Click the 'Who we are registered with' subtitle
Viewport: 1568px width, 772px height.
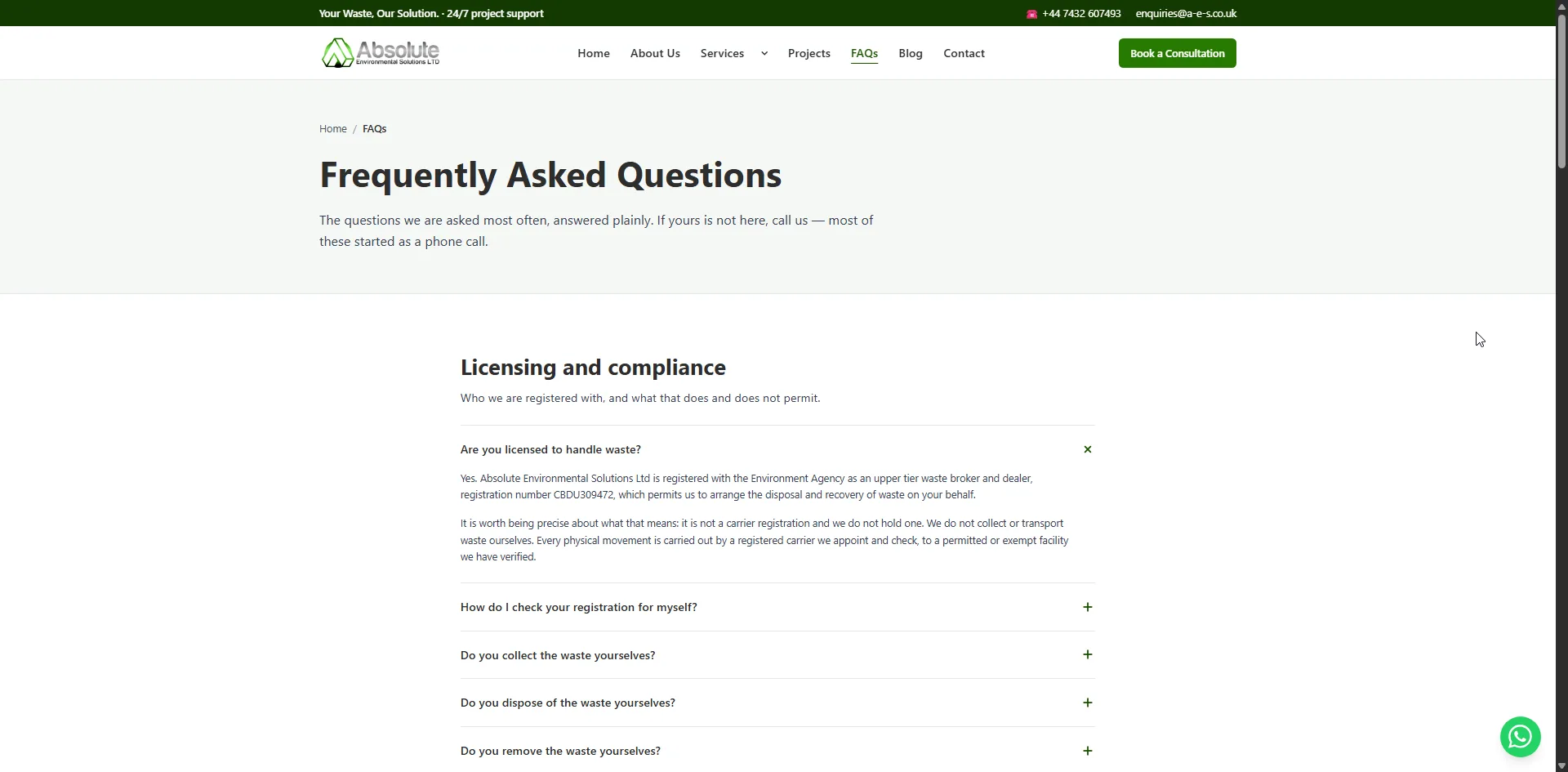[640, 398]
